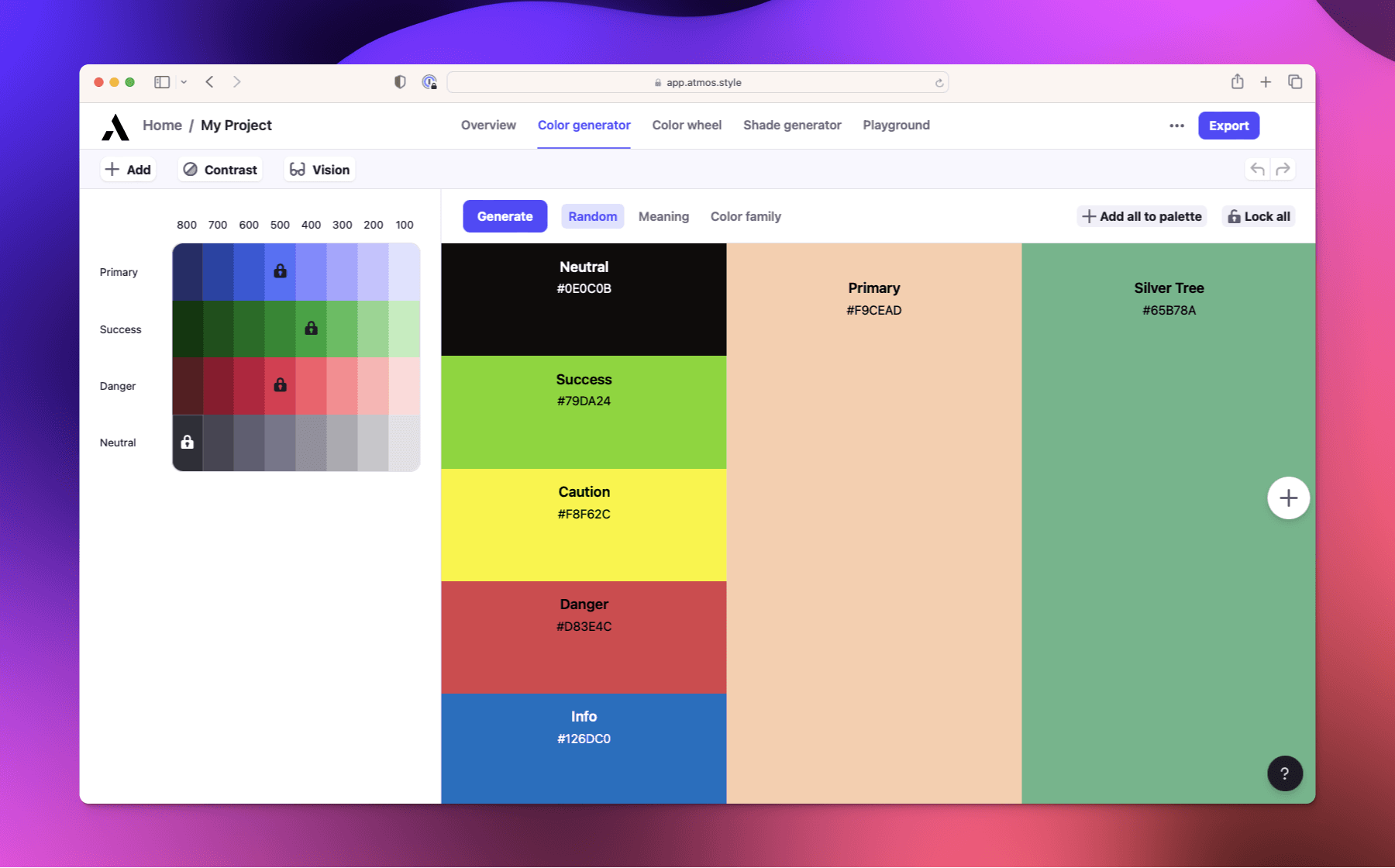Select the Caution yellow color swatch
The height and width of the screenshot is (868, 1395).
tap(584, 525)
